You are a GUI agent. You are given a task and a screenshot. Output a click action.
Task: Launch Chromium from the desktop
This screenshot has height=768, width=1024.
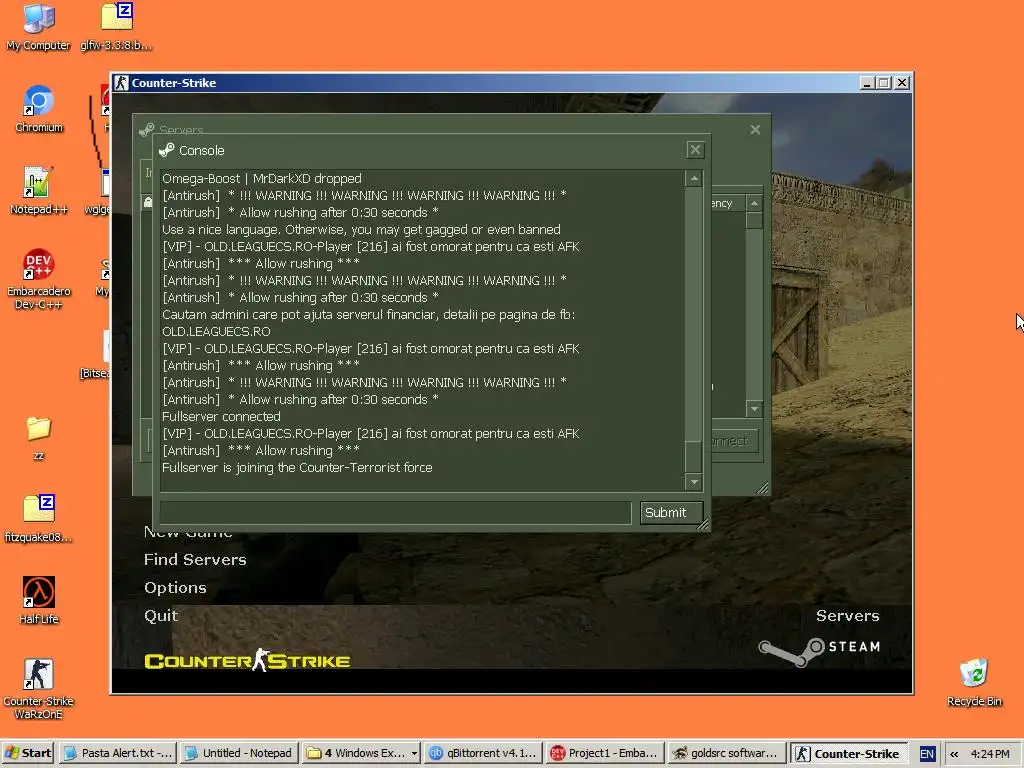[39, 109]
